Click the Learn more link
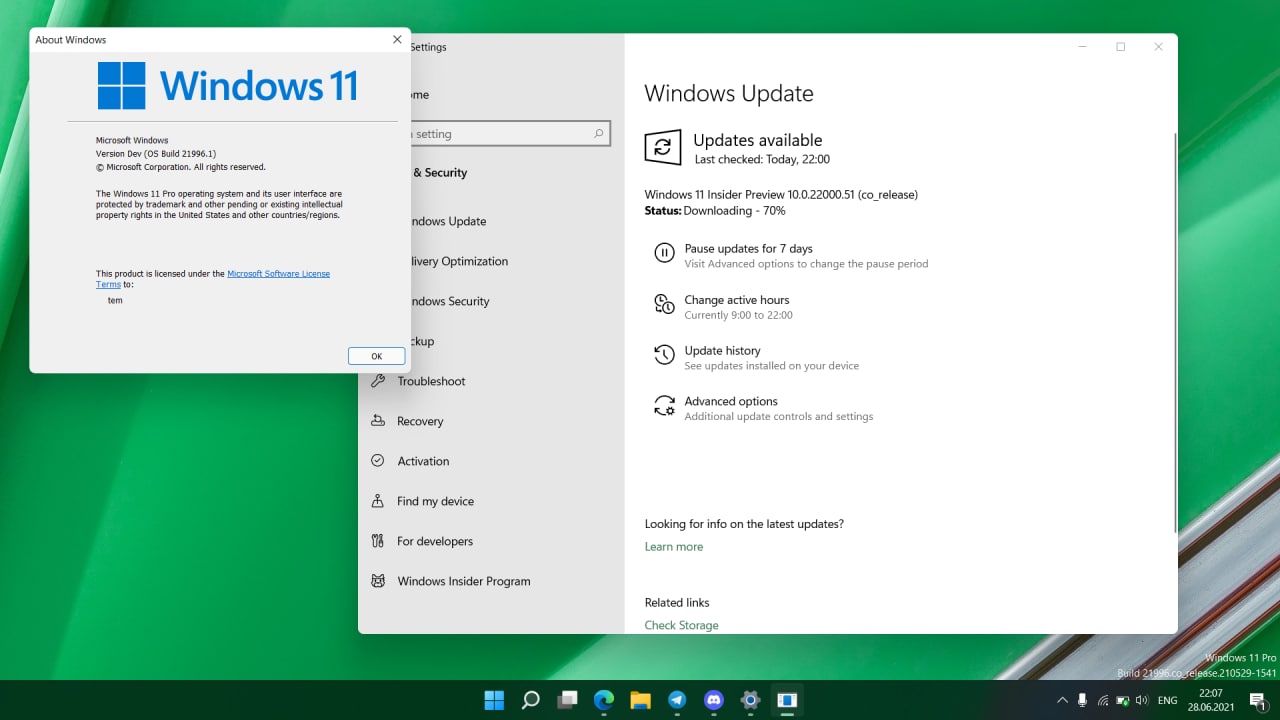The image size is (1280, 720). tap(673, 547)
